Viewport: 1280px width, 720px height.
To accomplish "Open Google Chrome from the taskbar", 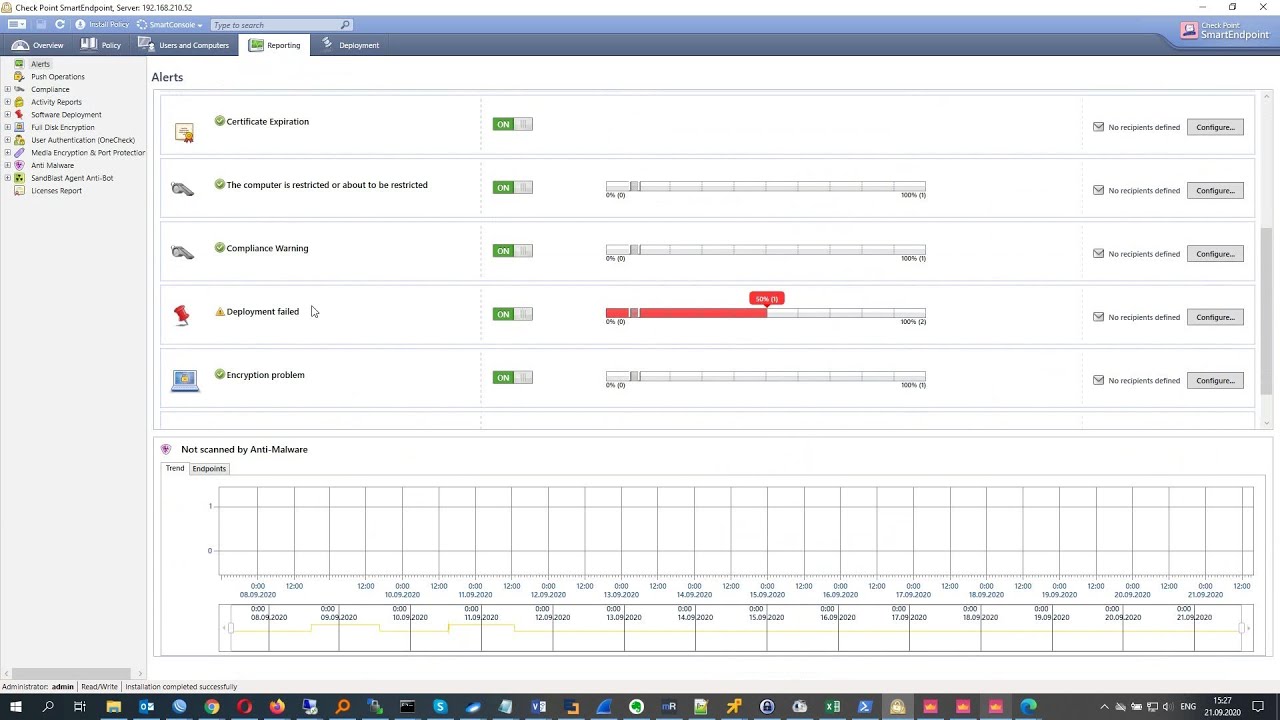I will 212,707.
